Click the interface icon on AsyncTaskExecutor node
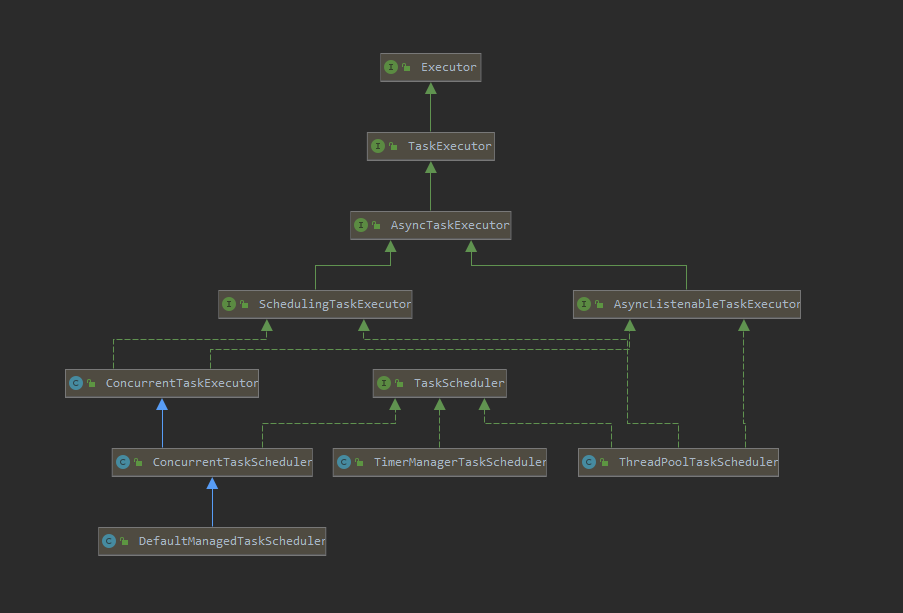The height and width of the screenshot is (613, 903). 361,226
